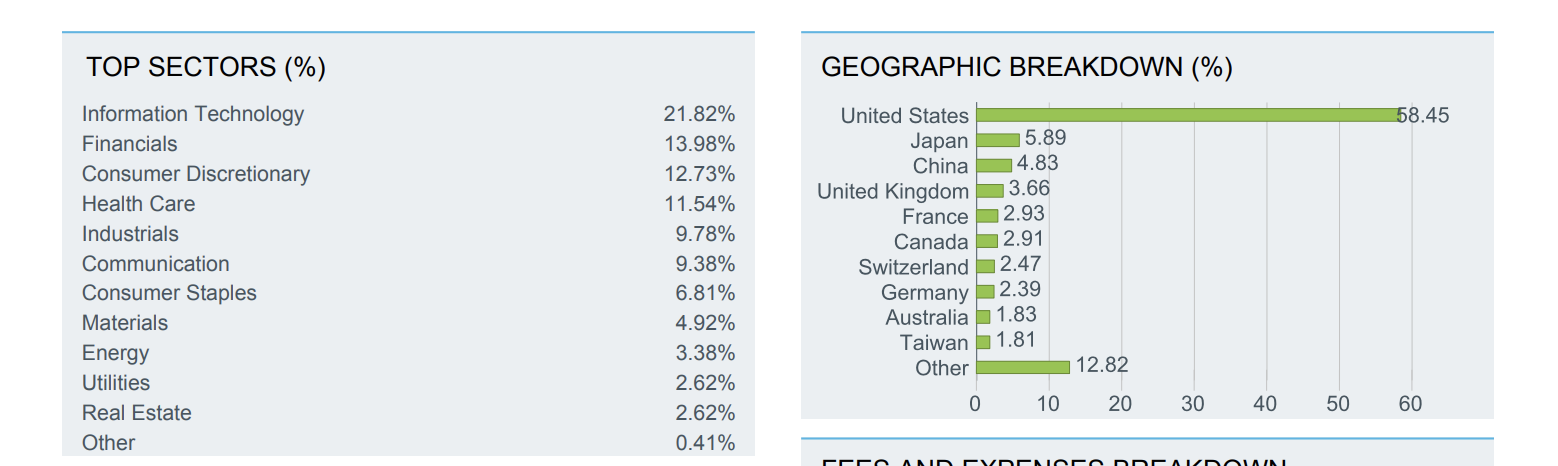Click the 60 tick on chart axis
Screen dimensions: 1558x466
click(1410, 404)
